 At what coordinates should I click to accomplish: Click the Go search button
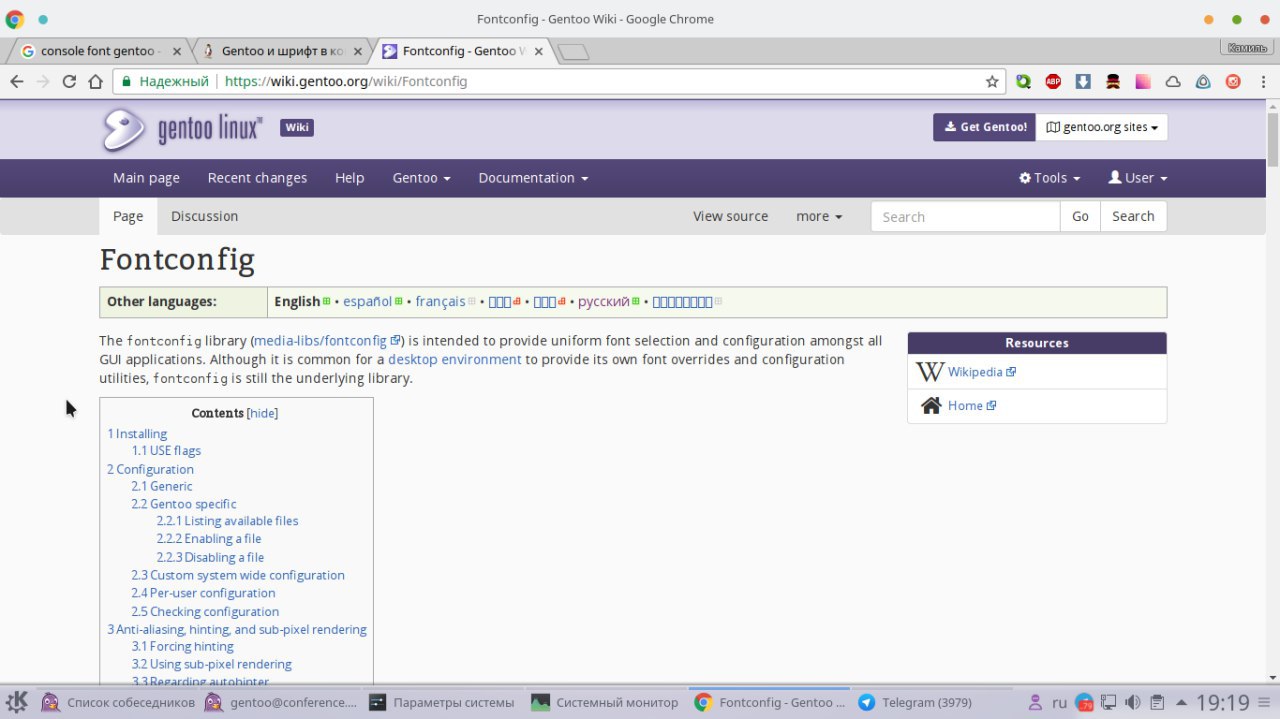point(1080,216)
